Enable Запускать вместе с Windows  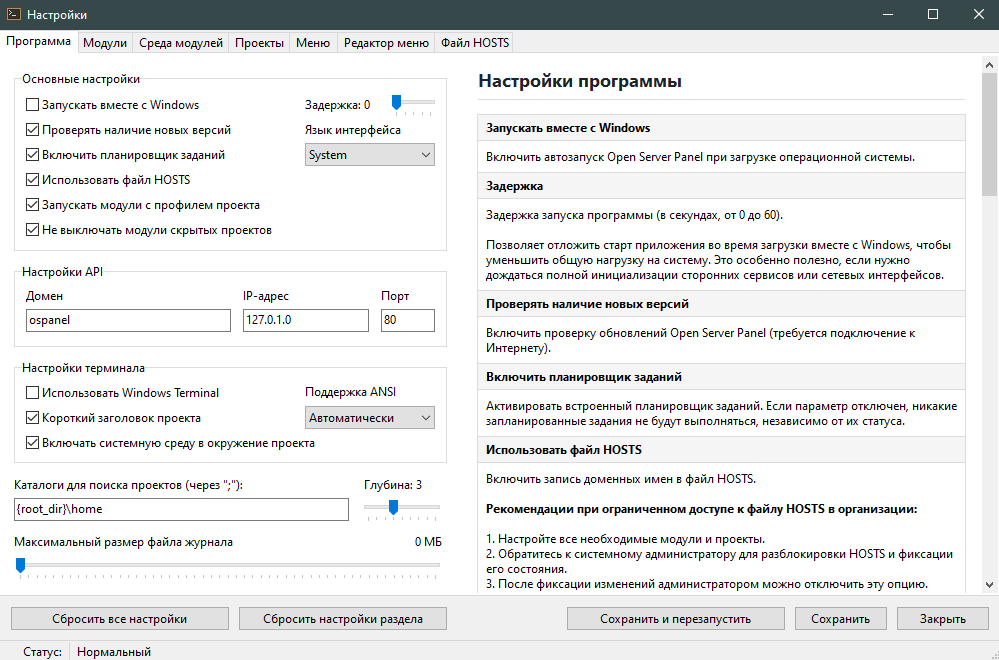(31, 104)
